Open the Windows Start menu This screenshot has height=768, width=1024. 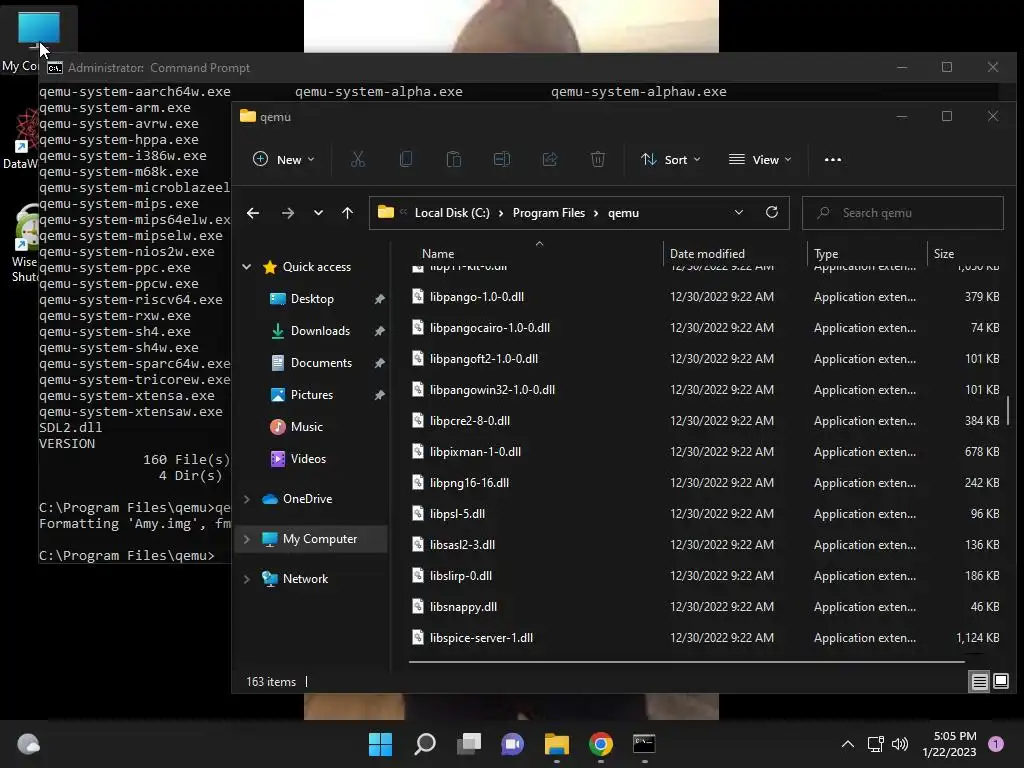[380, 744]
